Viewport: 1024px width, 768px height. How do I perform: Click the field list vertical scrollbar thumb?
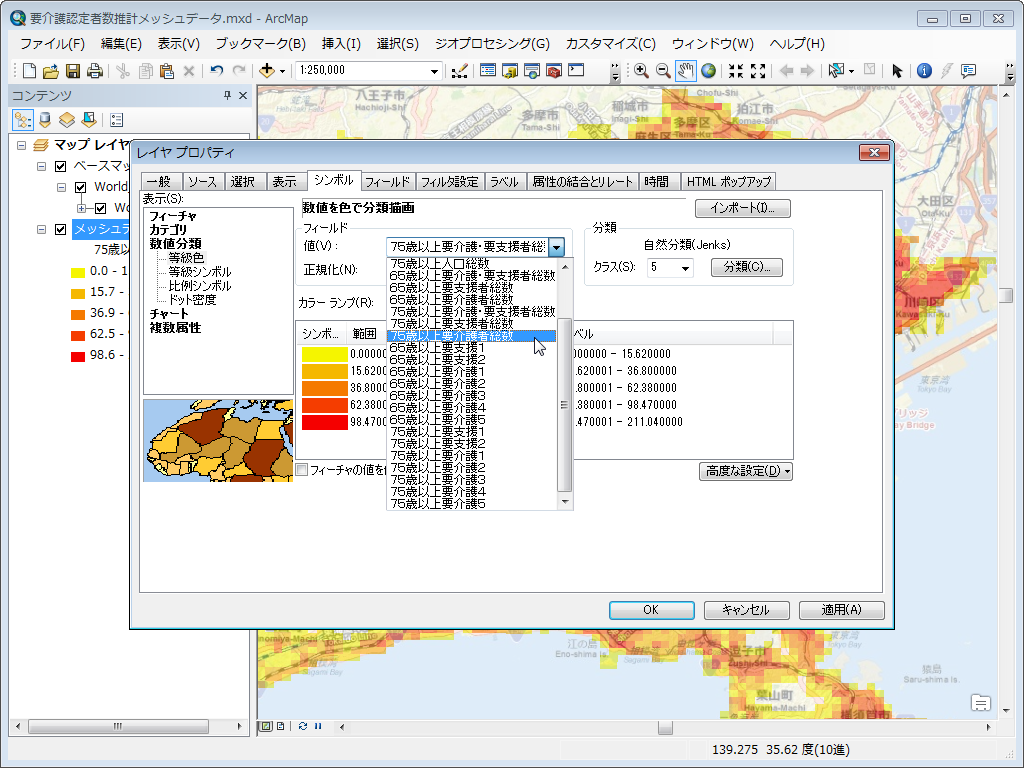click(564, 405)
